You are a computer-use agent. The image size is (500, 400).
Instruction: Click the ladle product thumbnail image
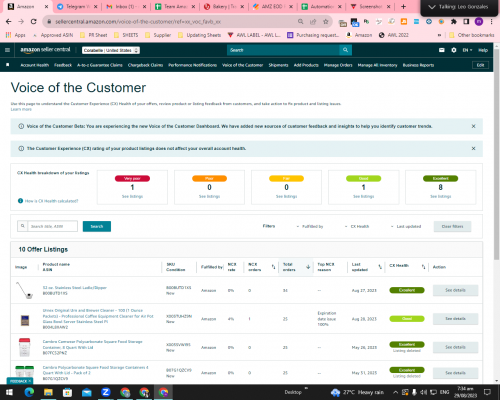pos(24,290)
